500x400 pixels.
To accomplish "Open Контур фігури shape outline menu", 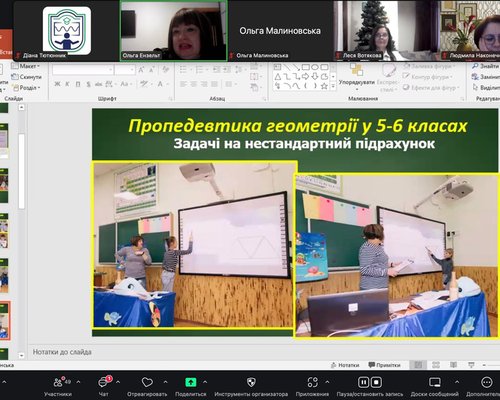I will coord(427,77).
